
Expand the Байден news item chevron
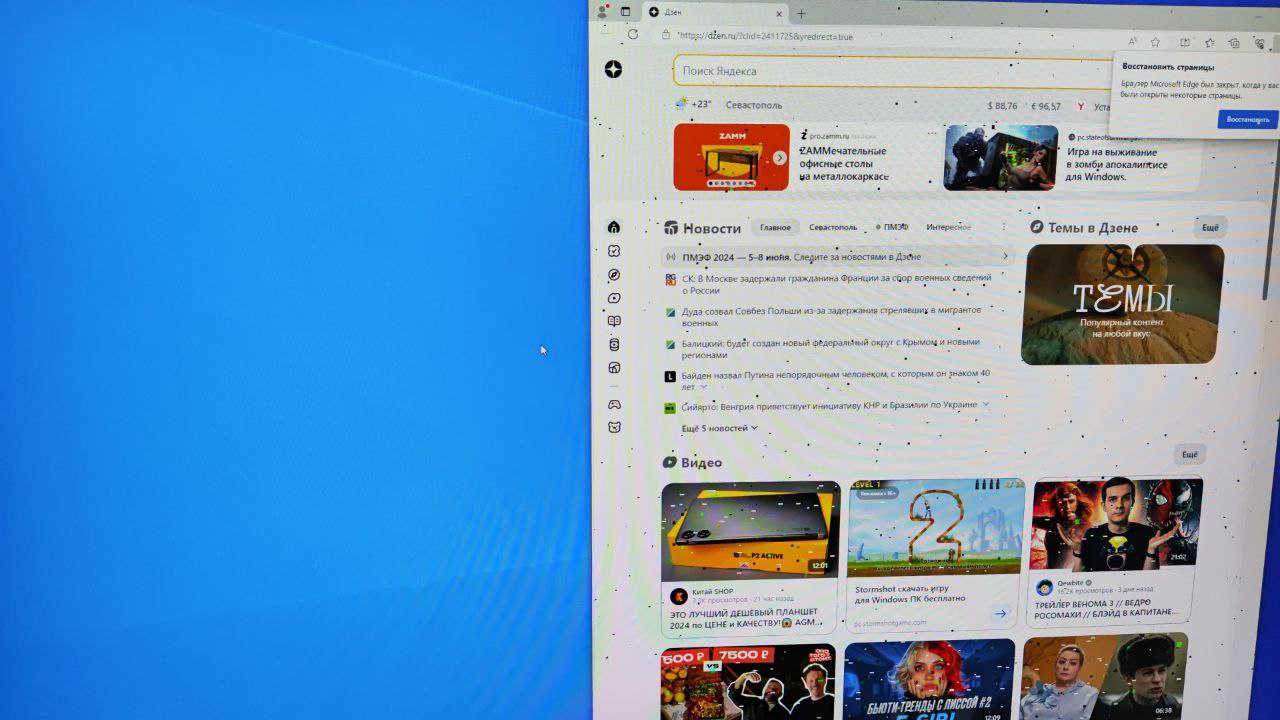[x=703, y=387]
